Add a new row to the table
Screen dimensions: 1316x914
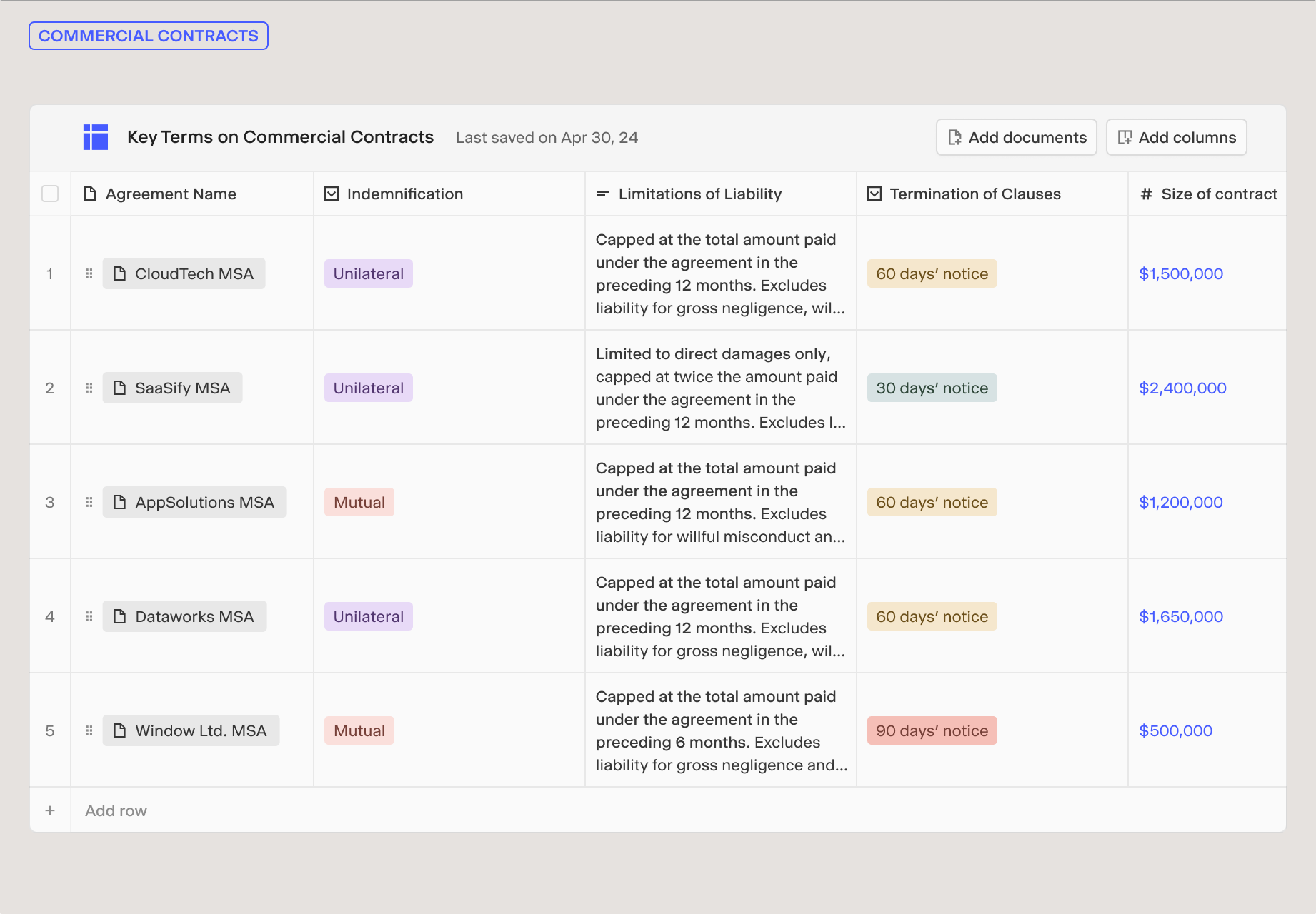[x=115, y=810]
